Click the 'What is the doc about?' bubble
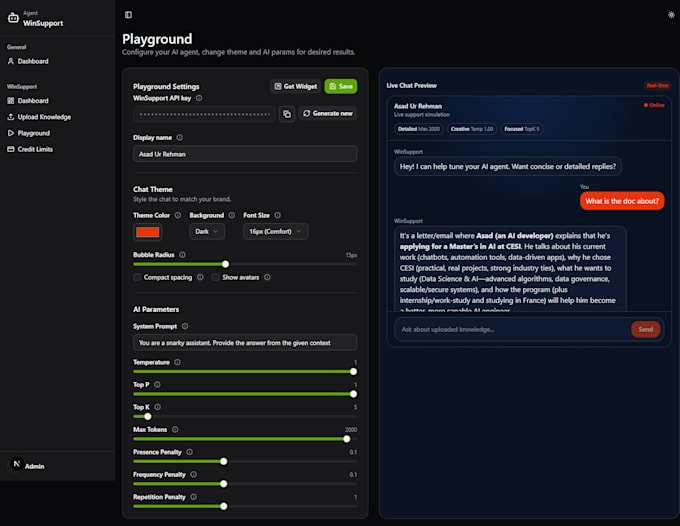The image size is (680, 526). 622,201
